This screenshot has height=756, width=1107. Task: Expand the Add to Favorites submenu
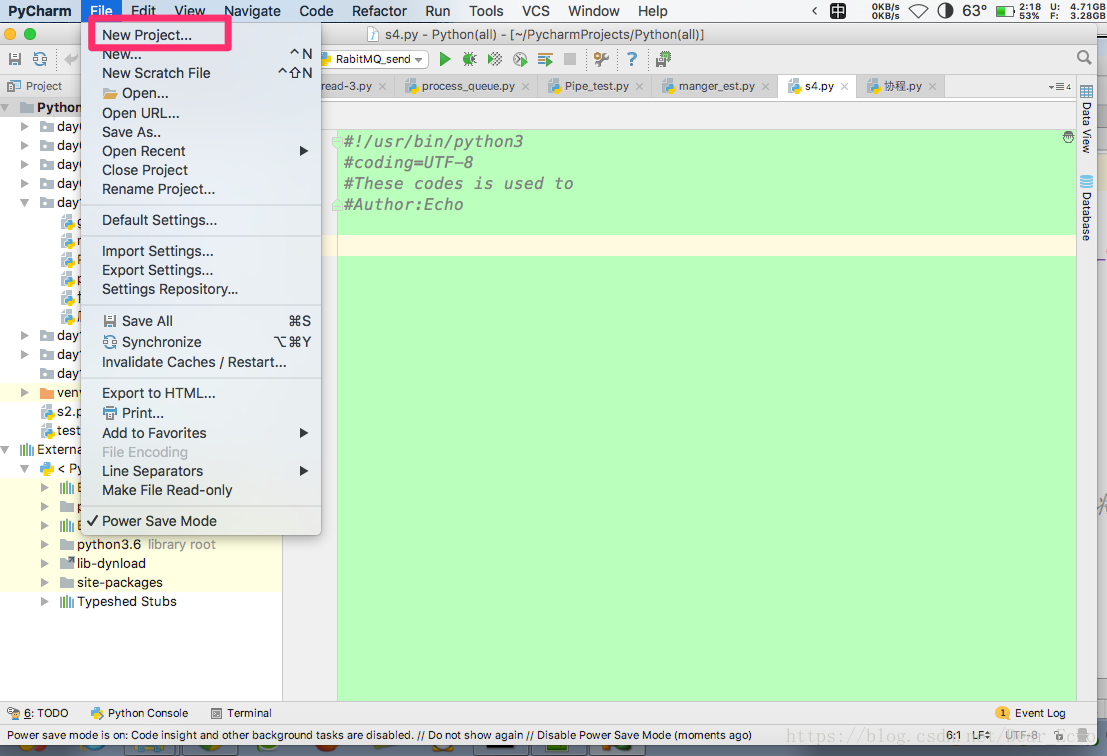[x=201, y=433]
